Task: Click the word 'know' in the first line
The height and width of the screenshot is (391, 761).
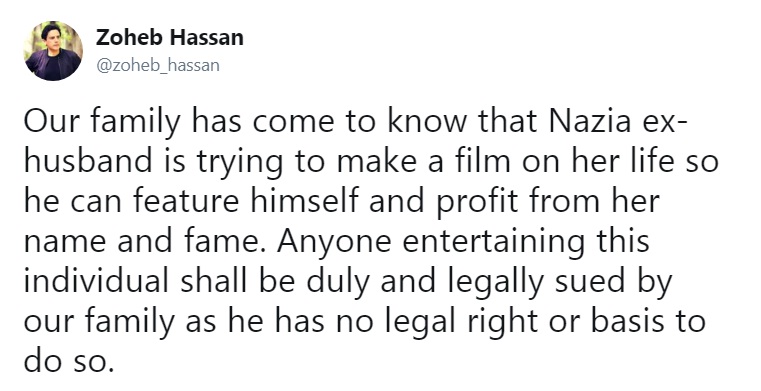Action: (428, 122)
